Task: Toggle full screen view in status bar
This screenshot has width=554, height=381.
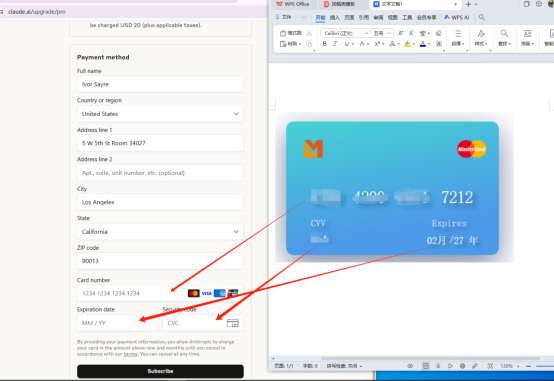Action: pos(490,366)
